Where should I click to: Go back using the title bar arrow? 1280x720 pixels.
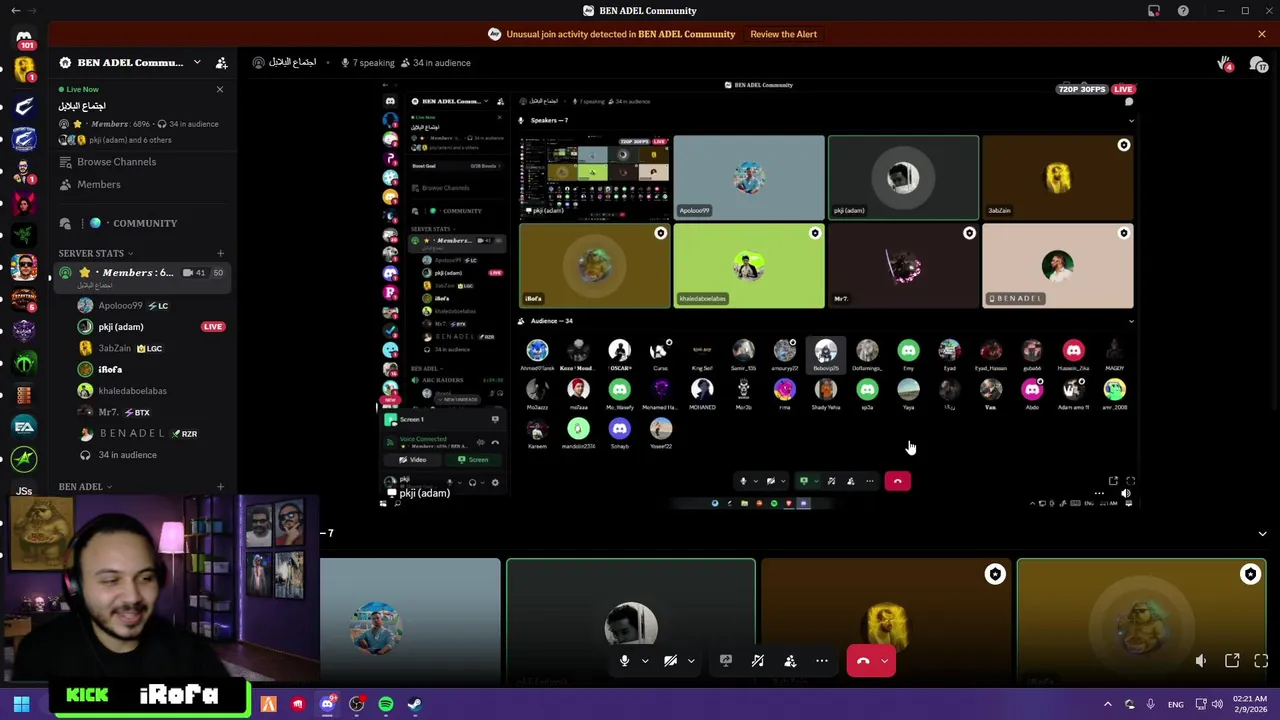point(15,11)
